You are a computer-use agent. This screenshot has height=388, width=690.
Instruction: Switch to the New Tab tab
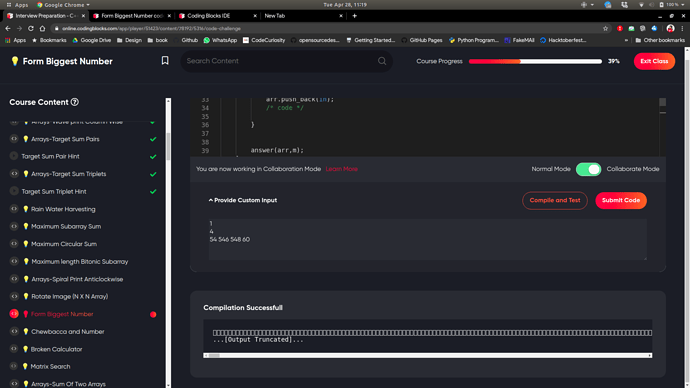[x=303, y=16]
